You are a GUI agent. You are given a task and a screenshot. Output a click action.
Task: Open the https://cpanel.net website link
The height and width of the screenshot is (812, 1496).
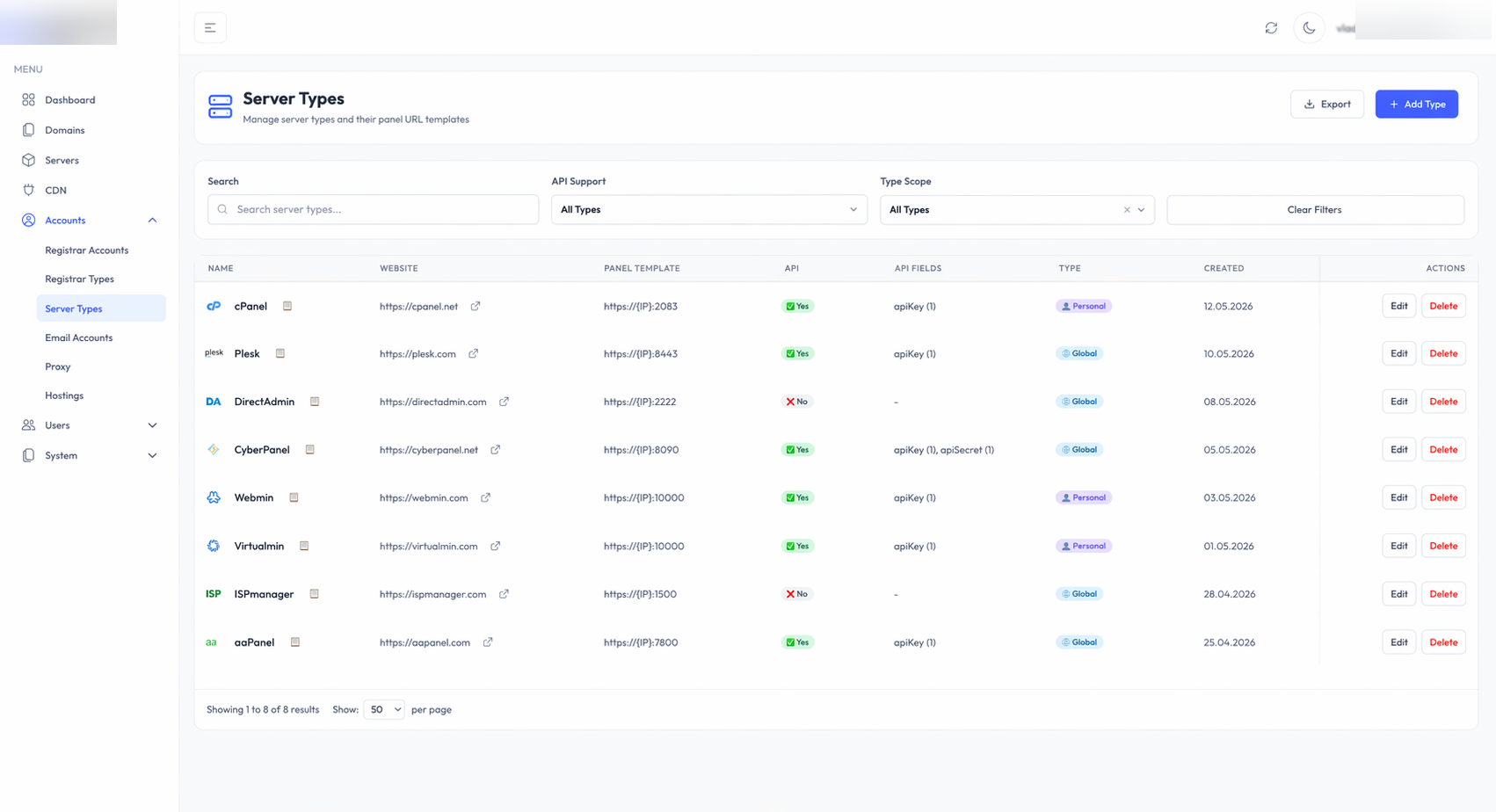coord(419,307)
